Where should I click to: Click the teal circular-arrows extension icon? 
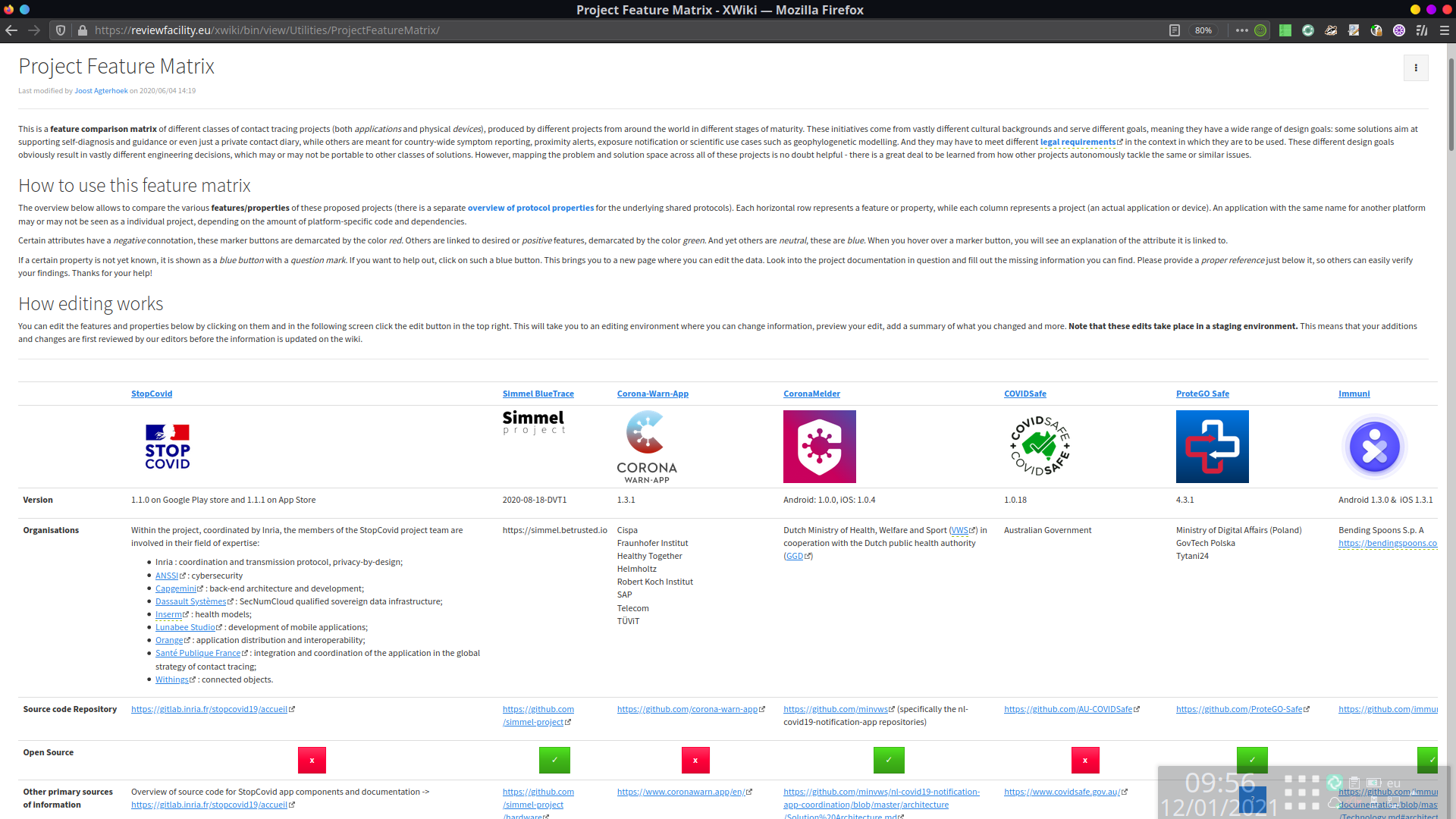click(1308, 30)
